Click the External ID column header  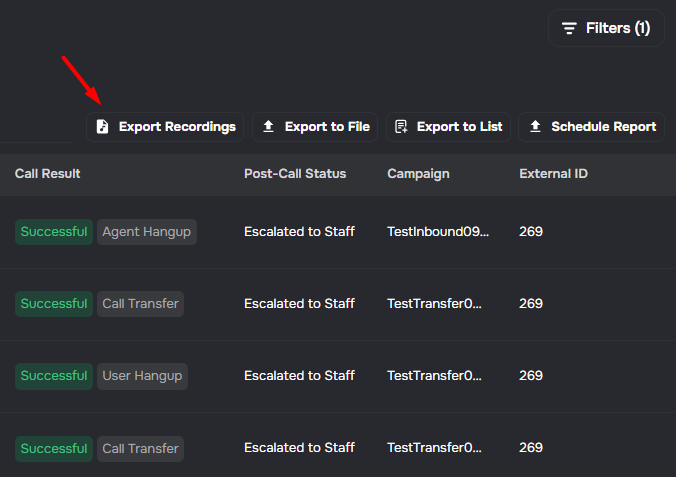click(553, 174)
